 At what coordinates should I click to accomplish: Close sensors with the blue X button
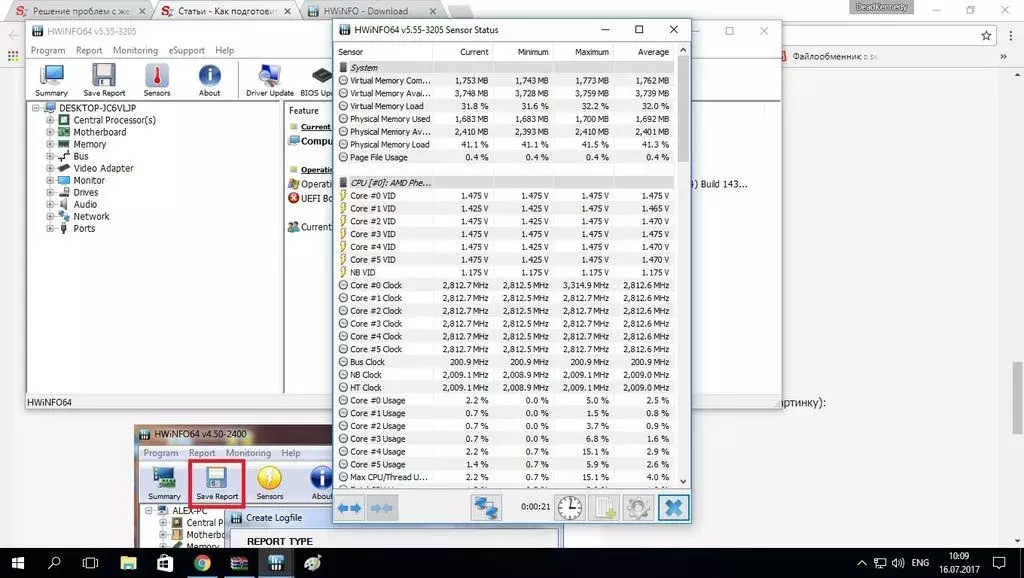(x=673, y=507)
